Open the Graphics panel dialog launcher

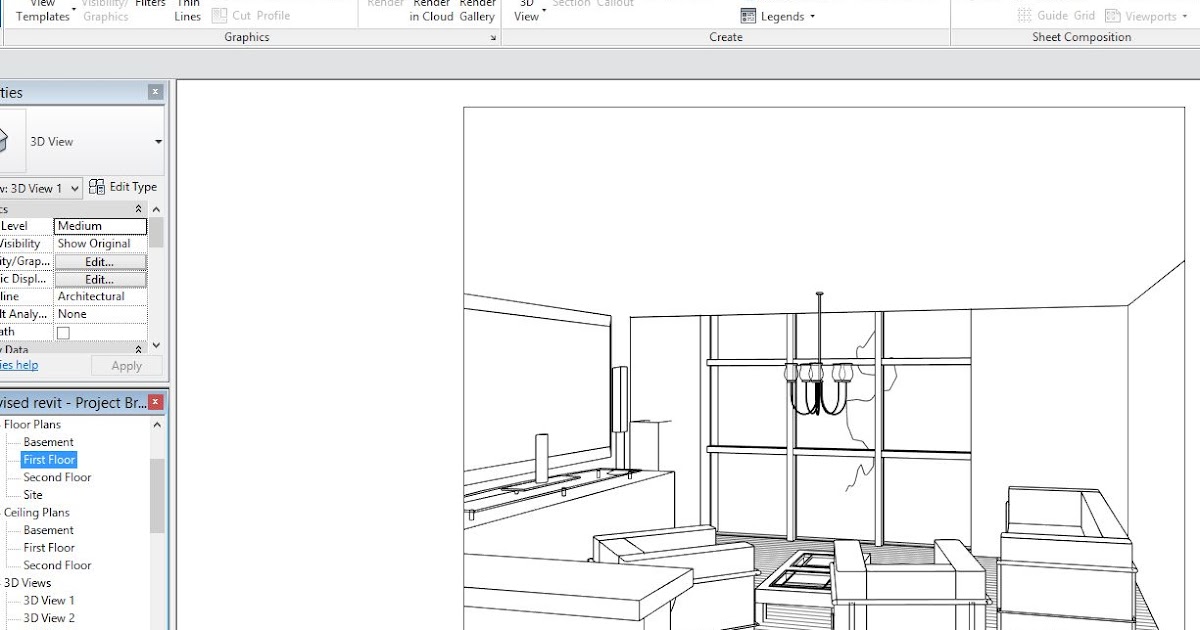[491, 37]
